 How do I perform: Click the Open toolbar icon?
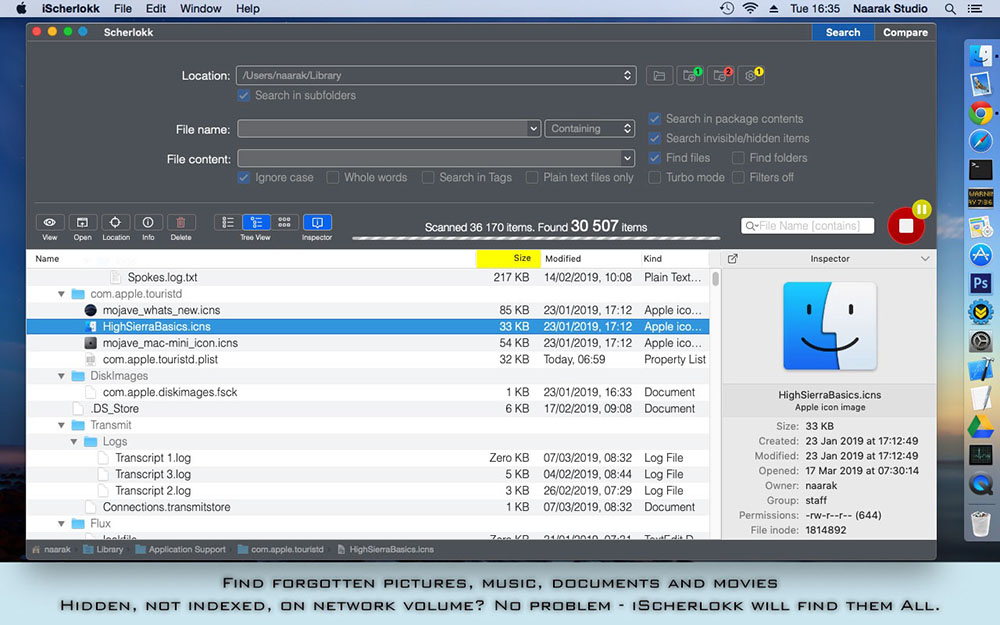tap(82, 222)
